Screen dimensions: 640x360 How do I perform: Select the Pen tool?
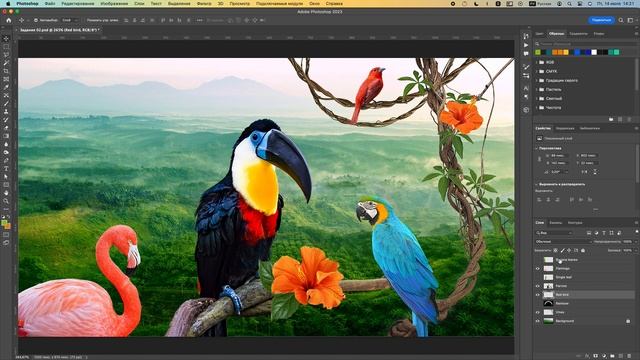[6, 160]
